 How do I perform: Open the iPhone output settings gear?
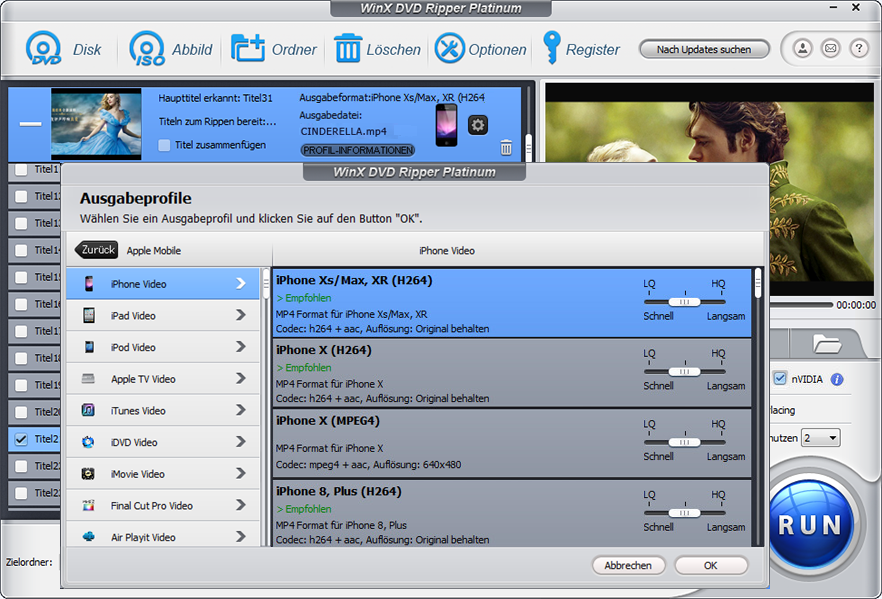point(479,125)
